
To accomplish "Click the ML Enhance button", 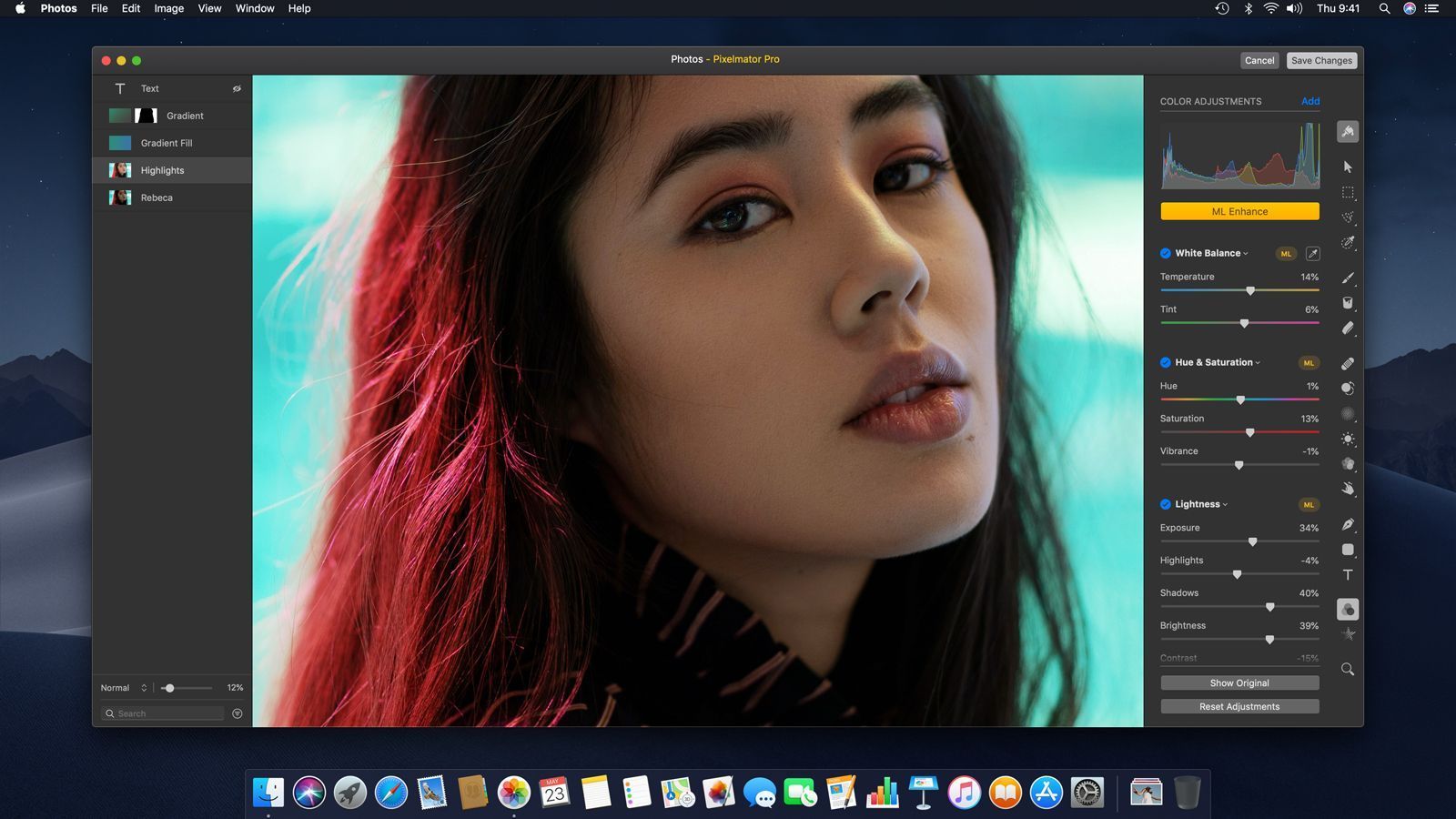I will pos(1239,212).
